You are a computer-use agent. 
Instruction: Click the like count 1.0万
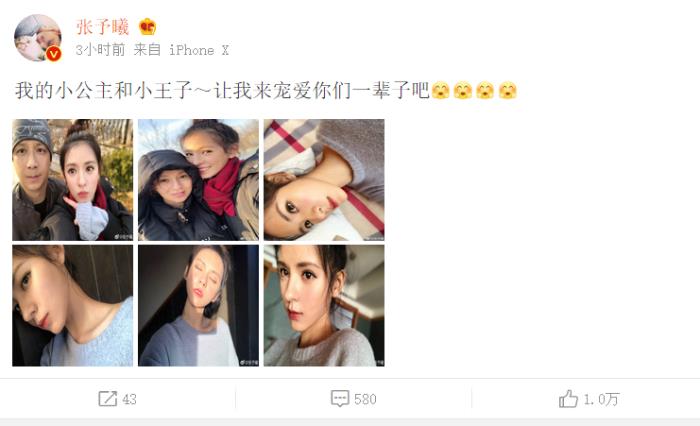(601, 399)
